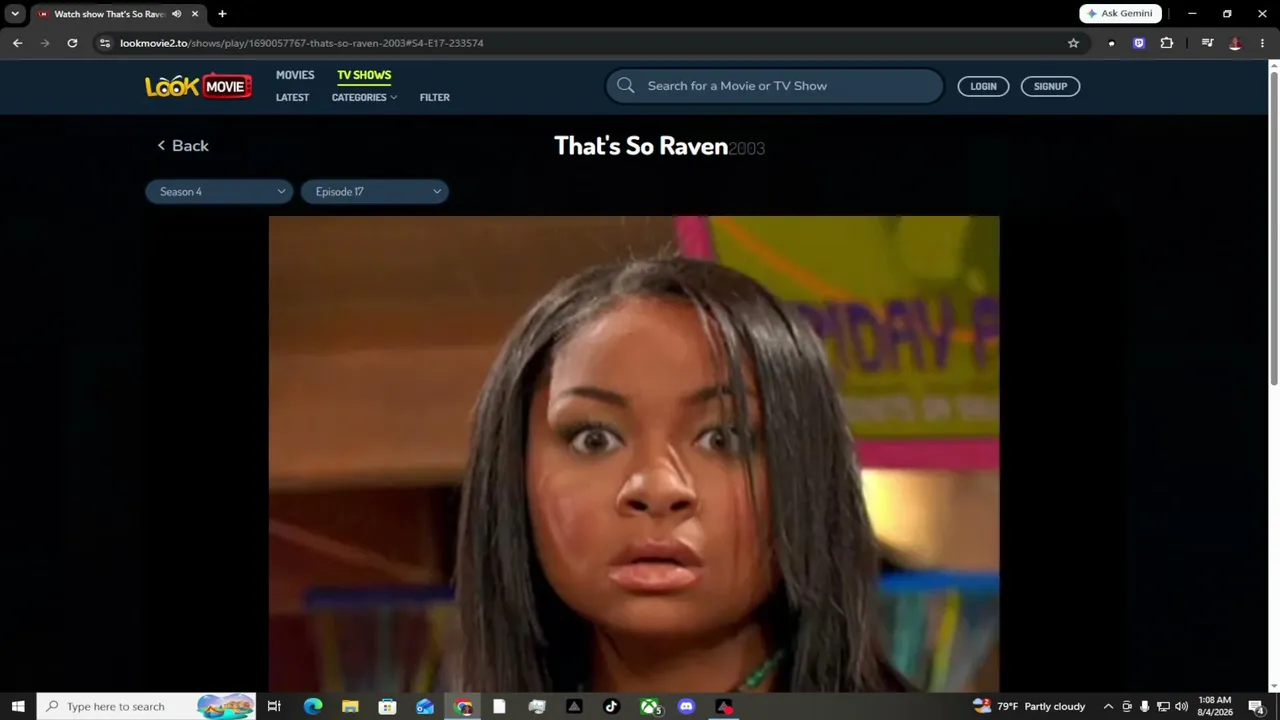This screenshot has height=720, width=1280.
Task: Open the Windows Start menu
Action: click(18, 706)
